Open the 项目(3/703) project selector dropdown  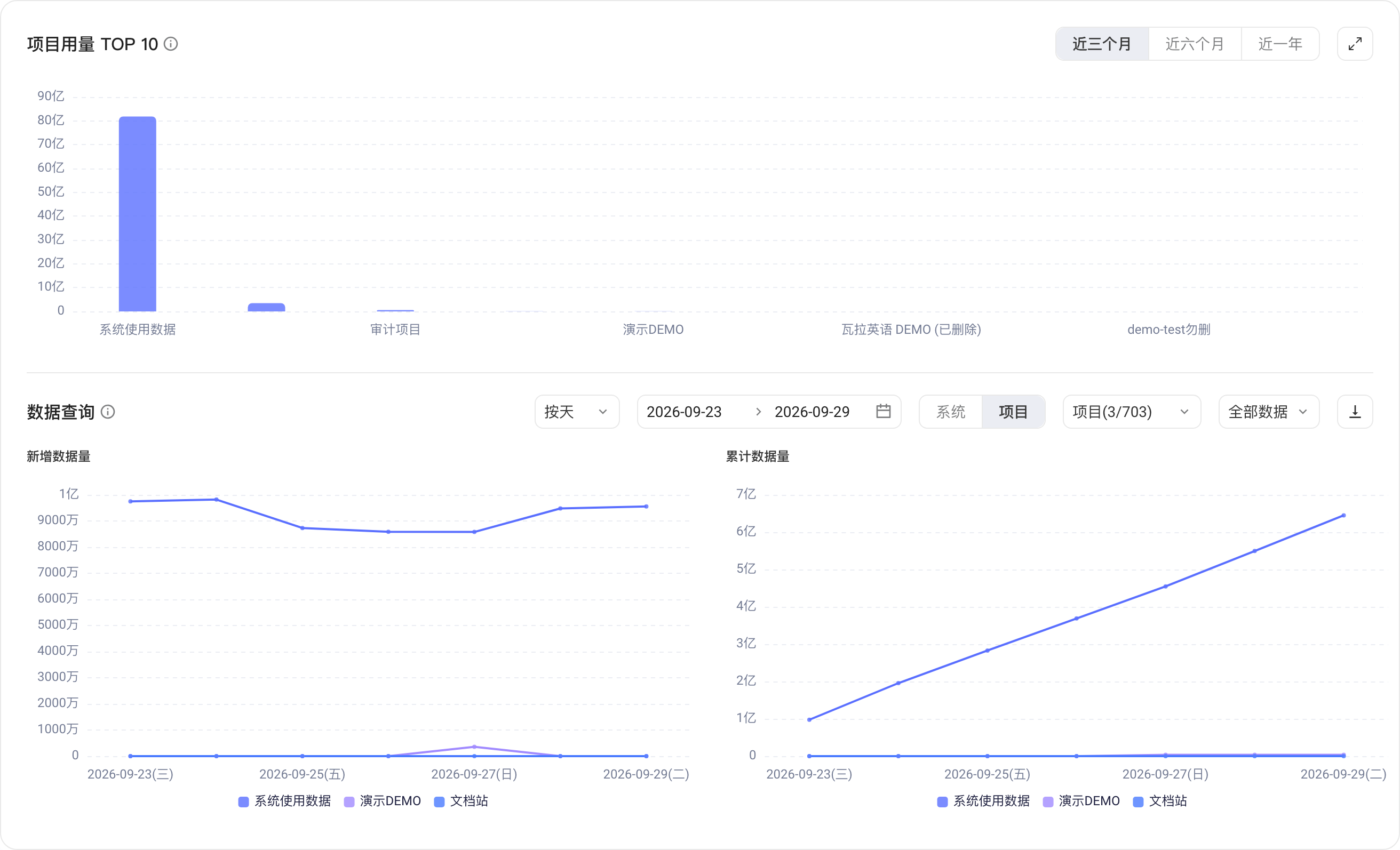tap(1131, 412)
